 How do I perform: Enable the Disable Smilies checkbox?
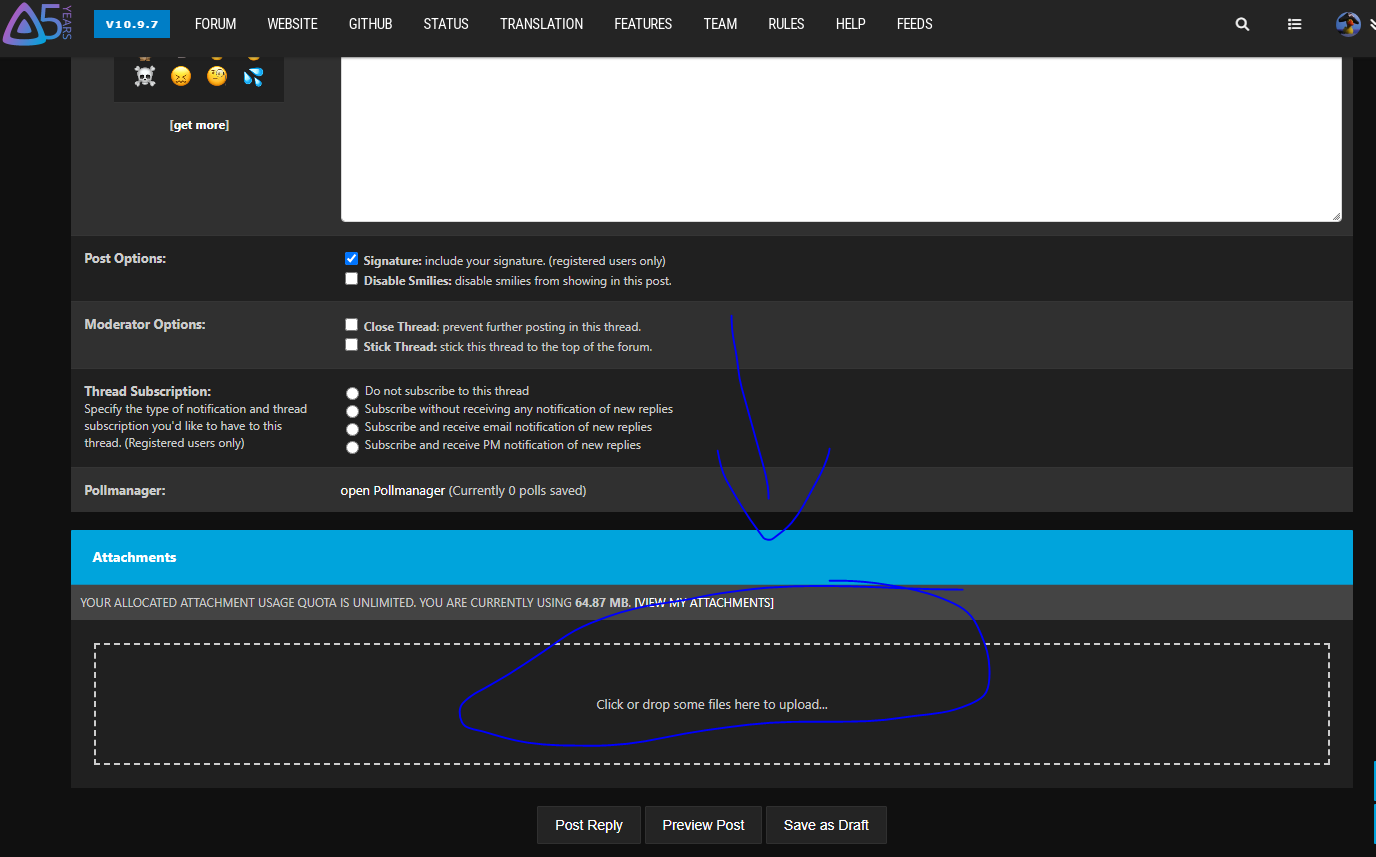(x=351, y=279)
